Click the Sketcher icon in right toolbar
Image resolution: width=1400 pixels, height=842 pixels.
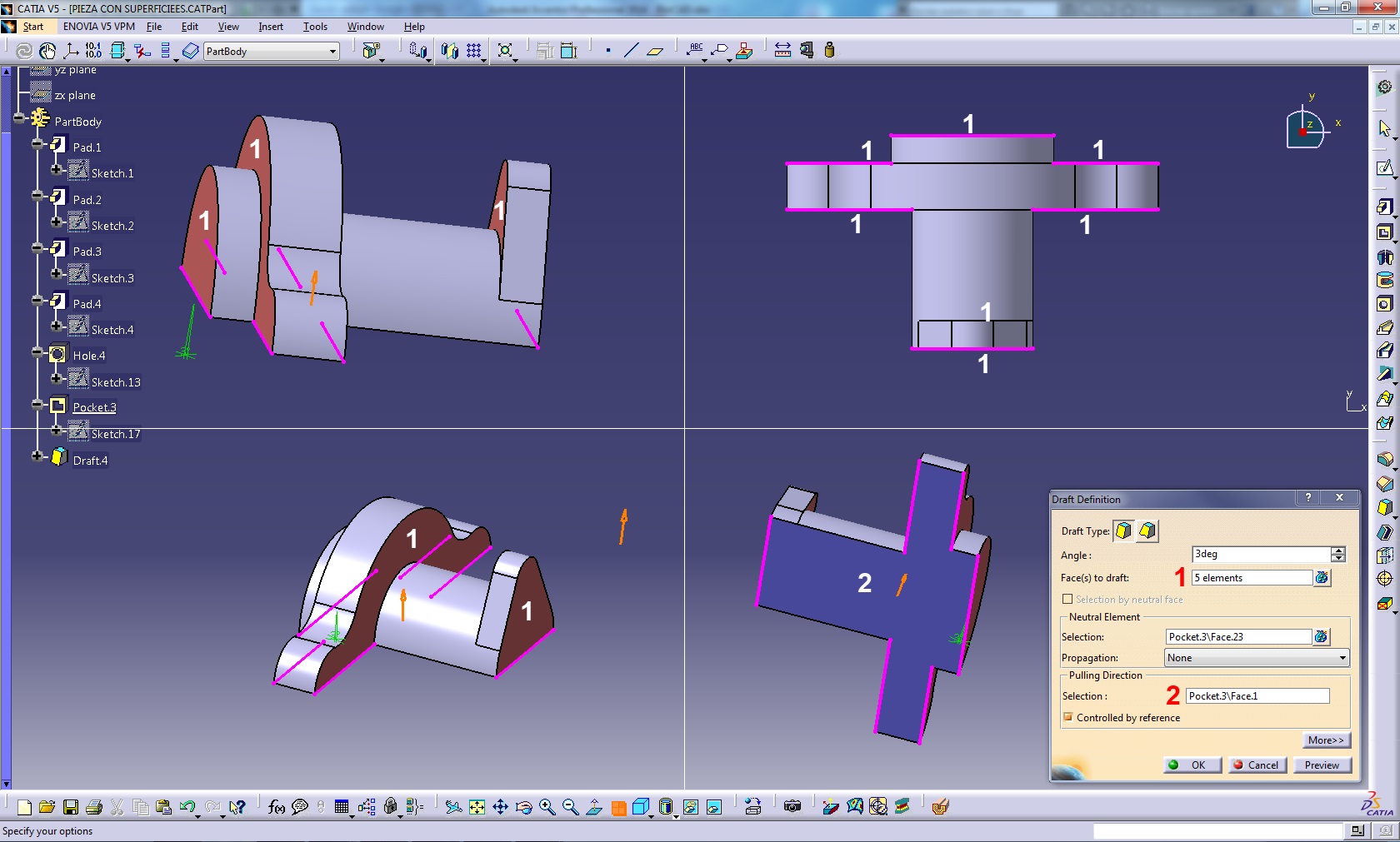pos(1384,168)
